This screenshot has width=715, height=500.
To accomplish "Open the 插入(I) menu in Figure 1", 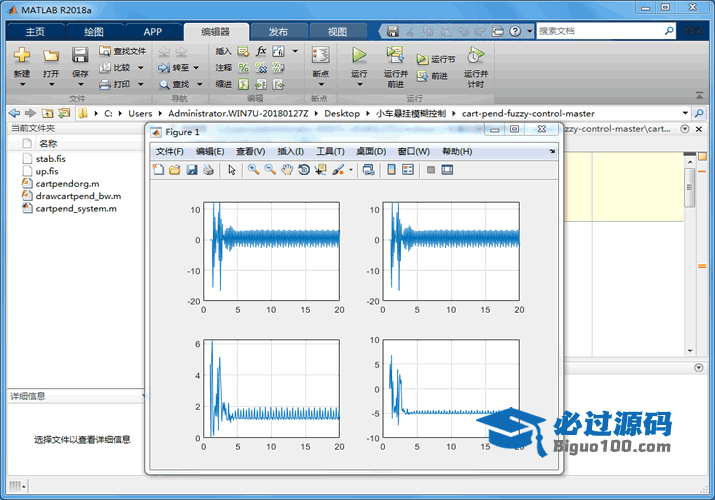I will 290,151.
